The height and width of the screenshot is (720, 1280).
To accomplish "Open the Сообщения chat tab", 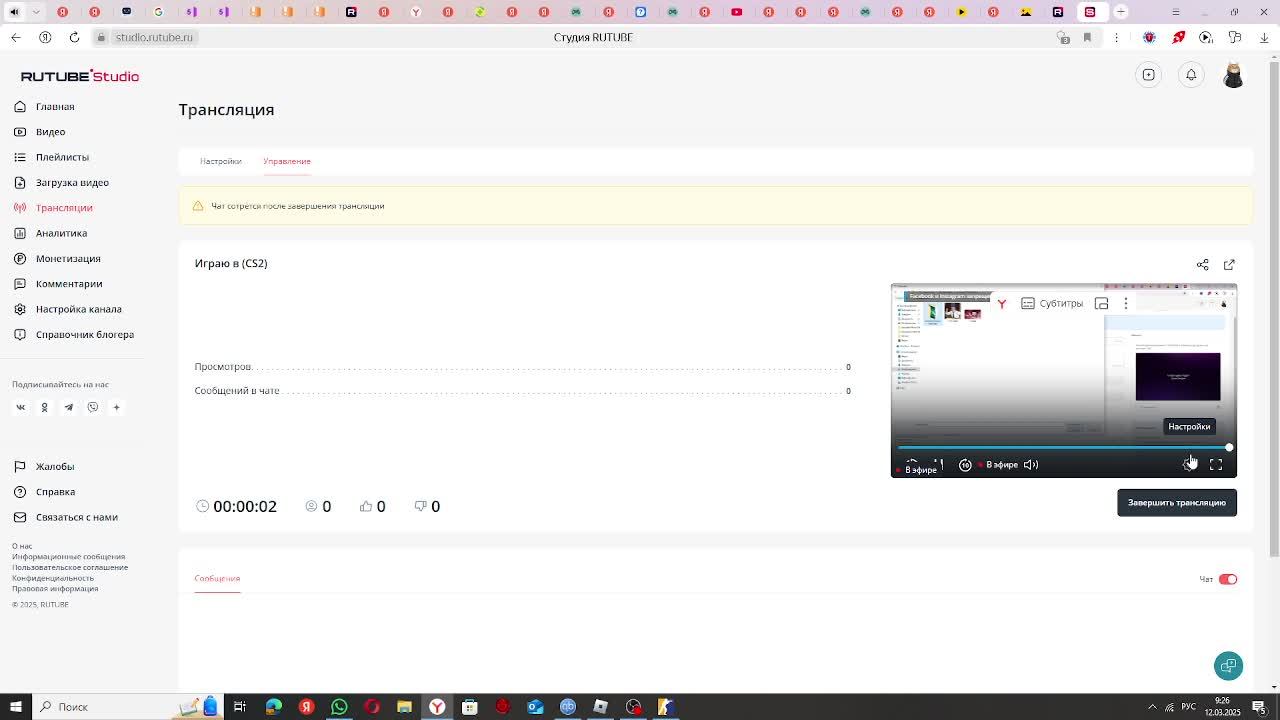I will point(217,578).
